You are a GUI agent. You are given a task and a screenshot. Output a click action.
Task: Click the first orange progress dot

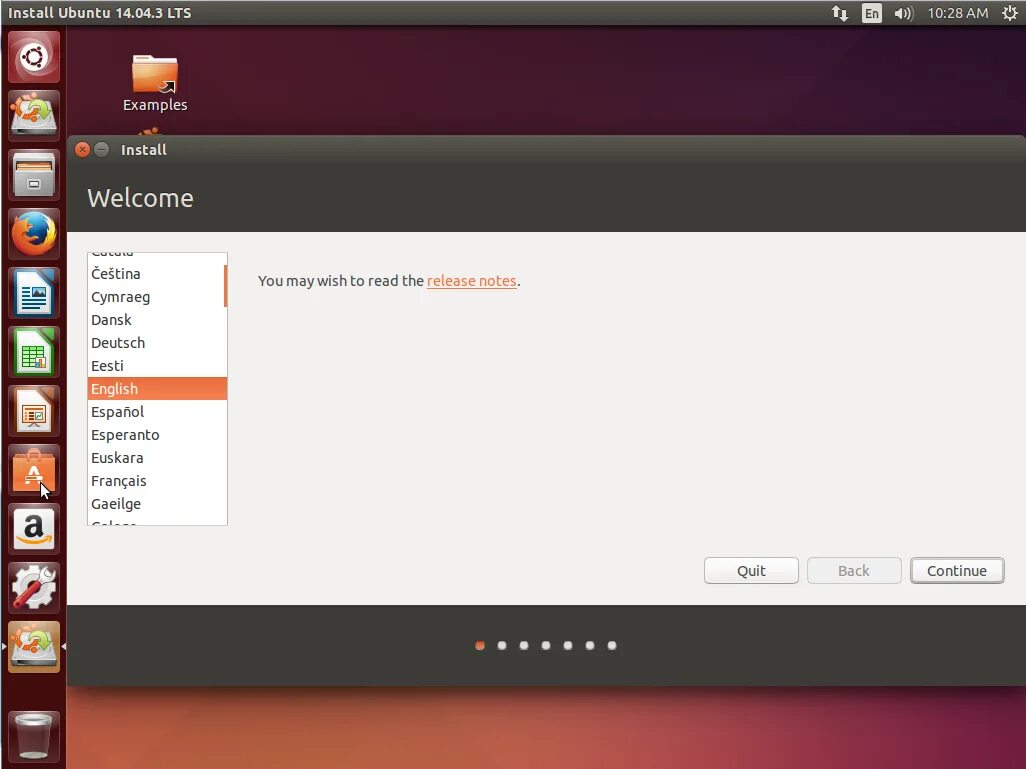click(x=480, y=645)
